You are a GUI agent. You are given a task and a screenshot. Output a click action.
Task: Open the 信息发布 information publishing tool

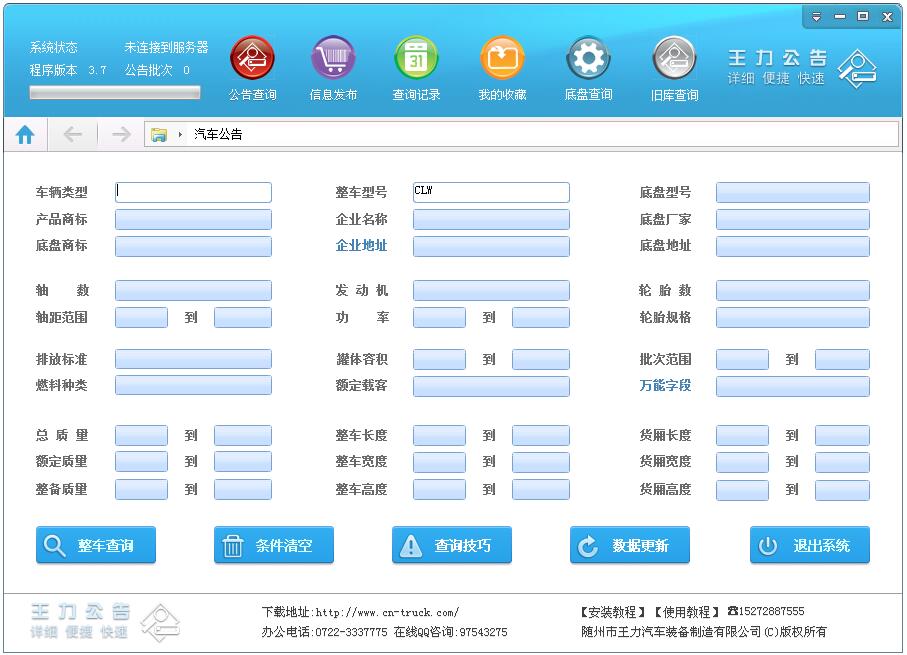(333, 58)
